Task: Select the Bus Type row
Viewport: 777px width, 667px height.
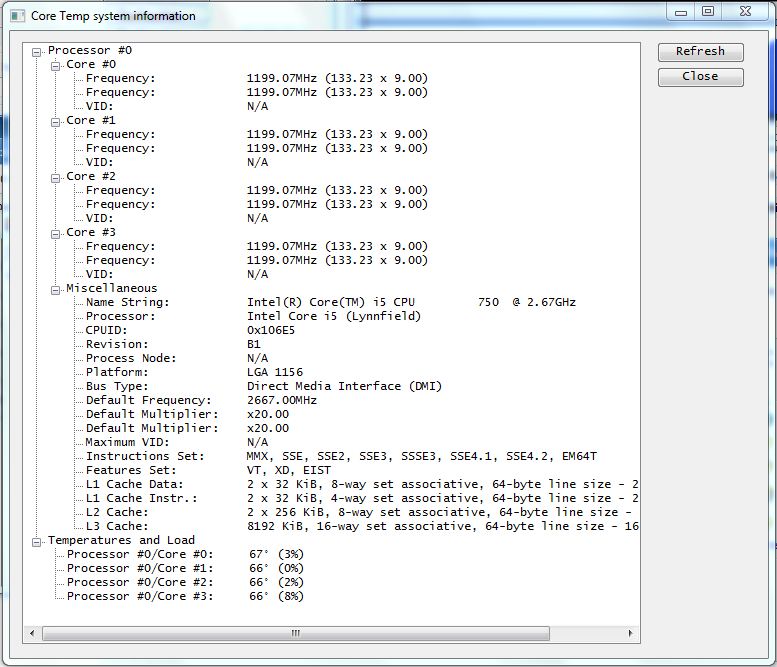Action: (263, 386)
